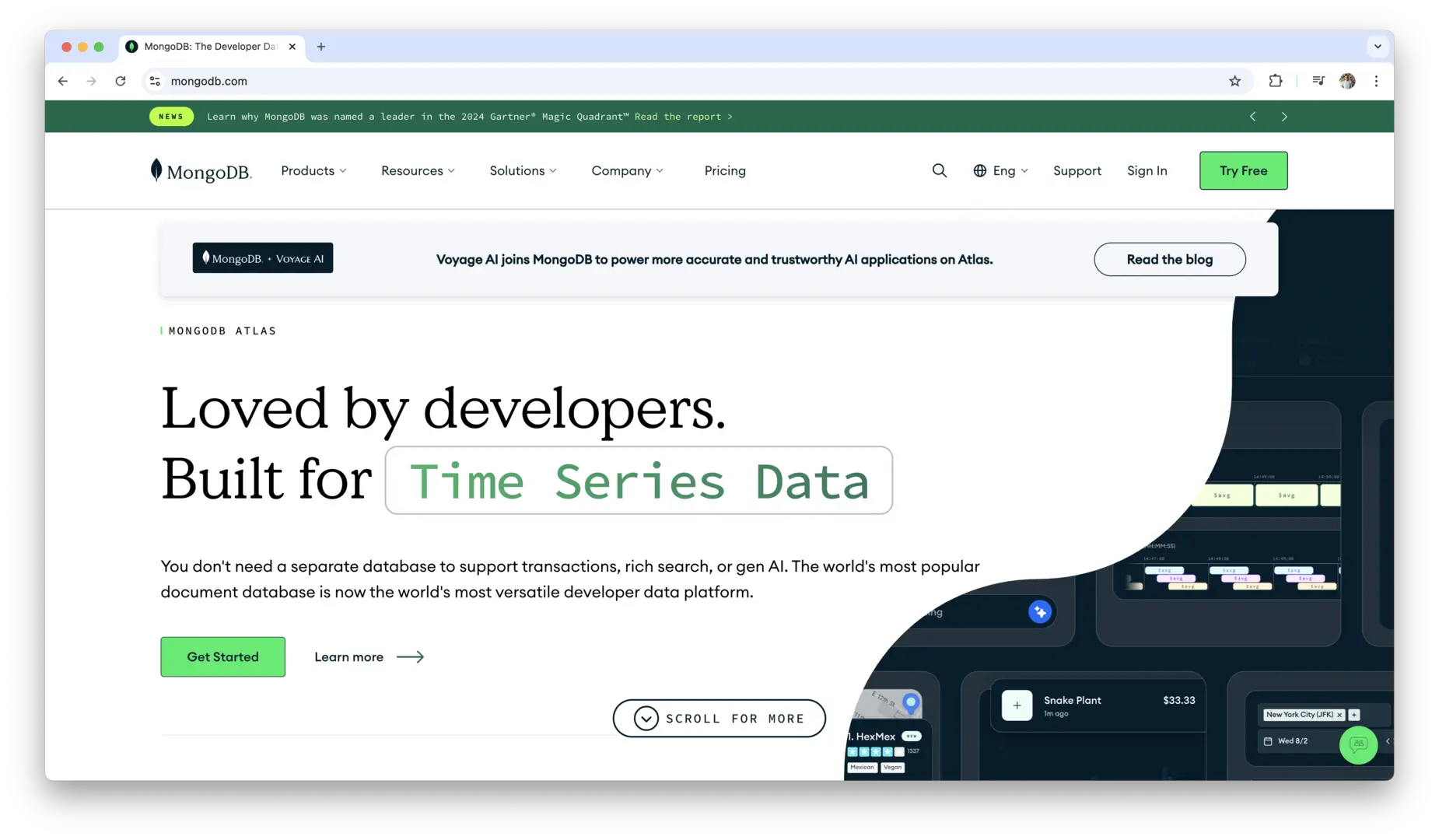Click the Time Series Data animated text box

639,481
